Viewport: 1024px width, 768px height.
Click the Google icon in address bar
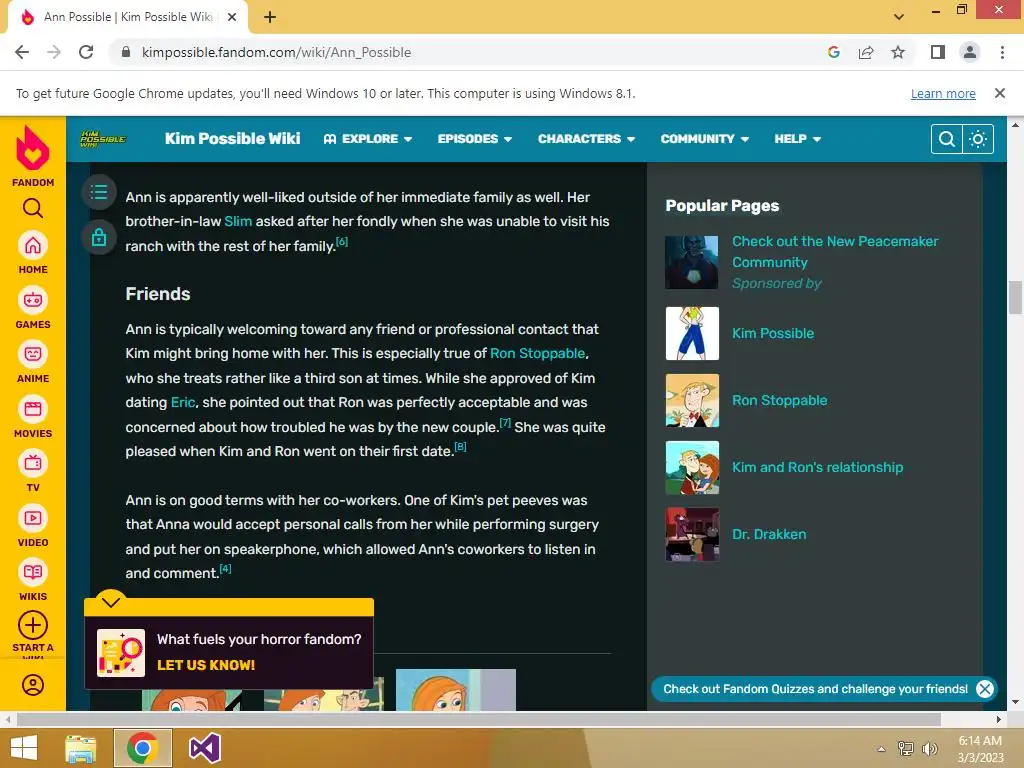(833, 52)
